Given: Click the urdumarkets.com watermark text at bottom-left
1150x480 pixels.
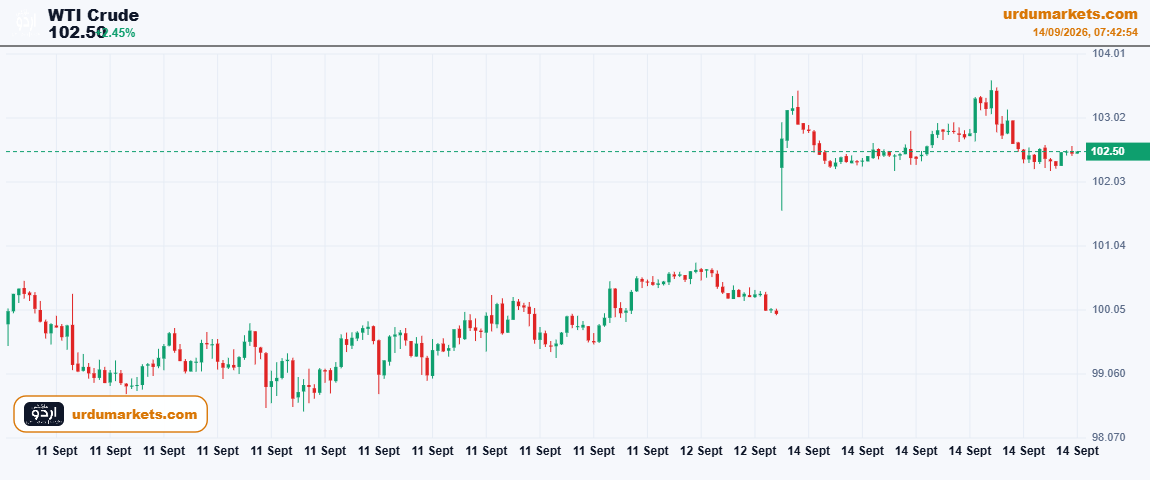Looking at the screenshot, I should pyautogui.click(x=135, y=415).
